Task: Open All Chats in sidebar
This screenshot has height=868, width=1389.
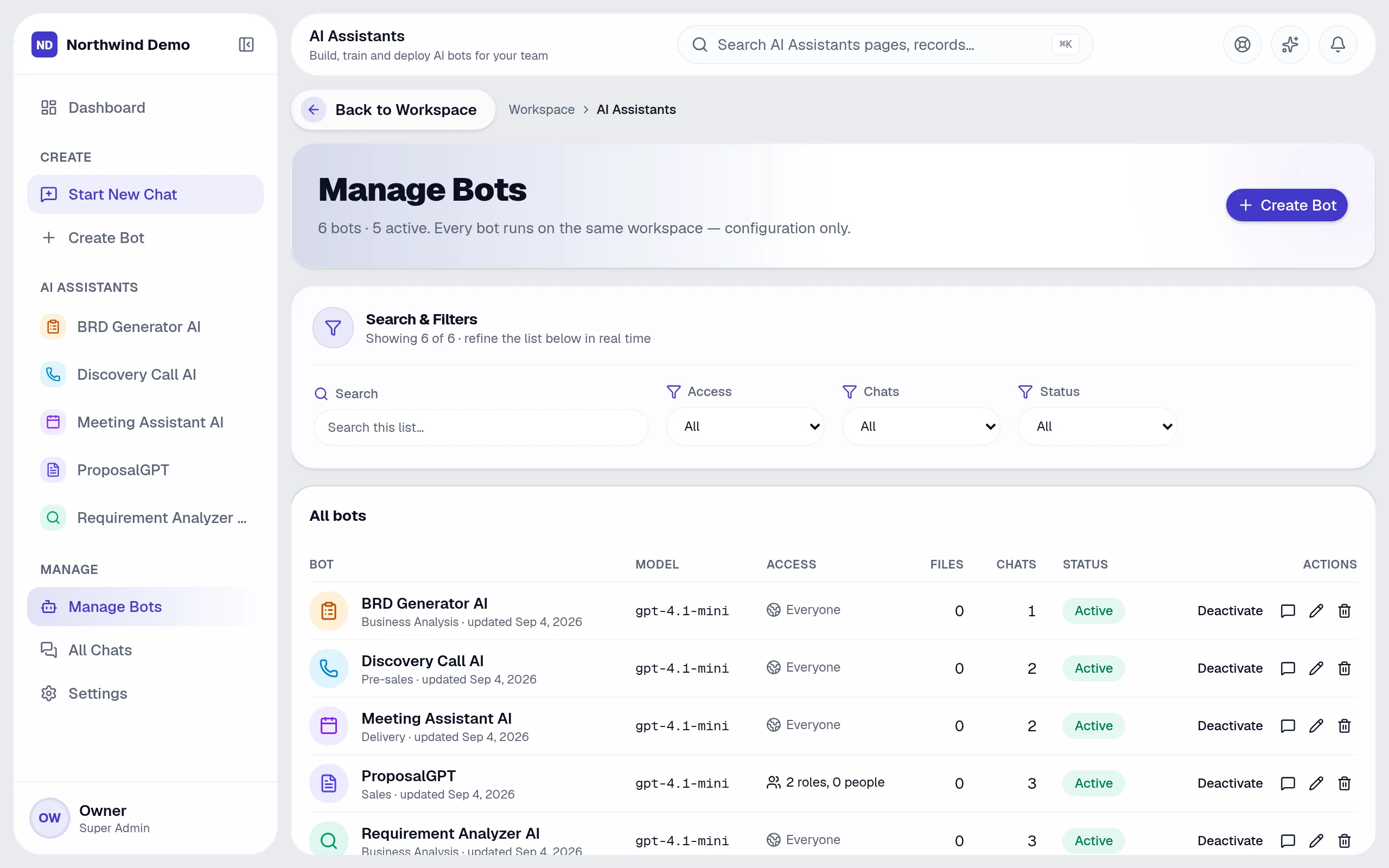Action: [x=145, y=650]
